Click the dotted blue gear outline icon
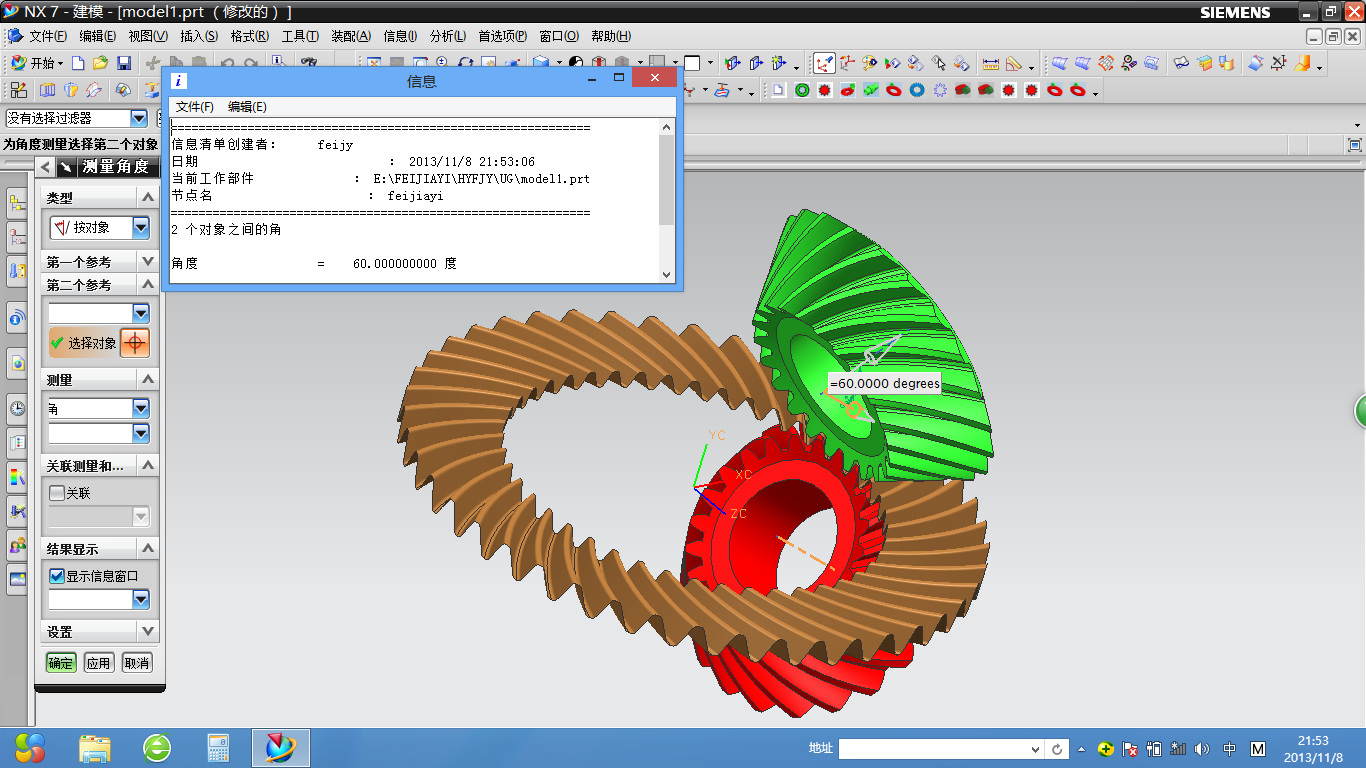1366x768 pixels. coord(941,90)
